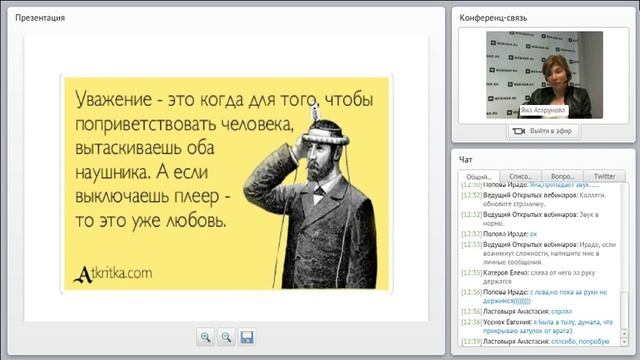Screen dimensions: 640x360
Task: Click the 'Выйти в эфир' camera button
Action: pos(543,131)
